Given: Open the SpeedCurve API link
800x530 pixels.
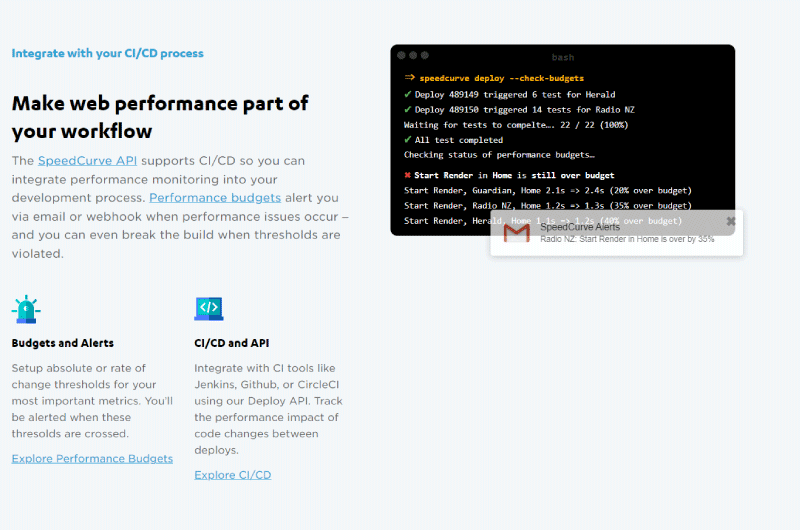Looking at the screenshot, I should [87, 161].
